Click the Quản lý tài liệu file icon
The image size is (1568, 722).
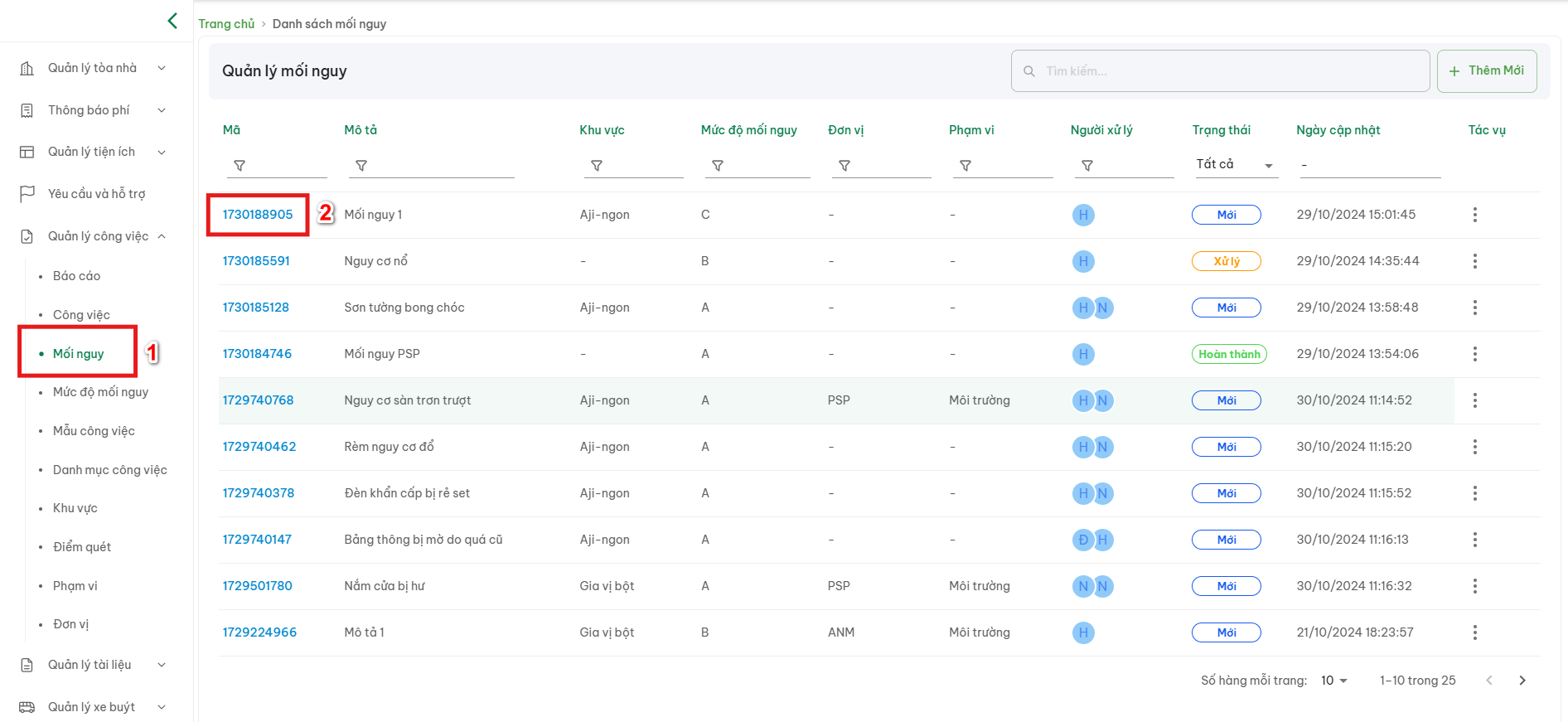27,665
